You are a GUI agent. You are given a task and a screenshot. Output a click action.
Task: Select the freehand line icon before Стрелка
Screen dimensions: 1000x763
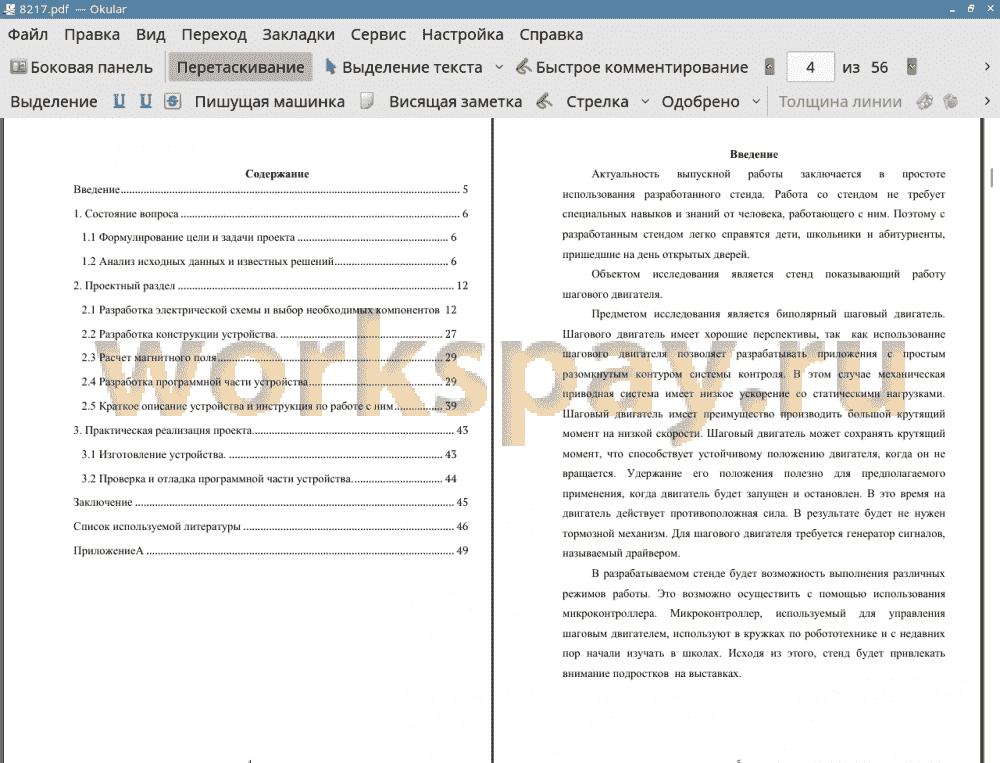(x=544, y=101)
